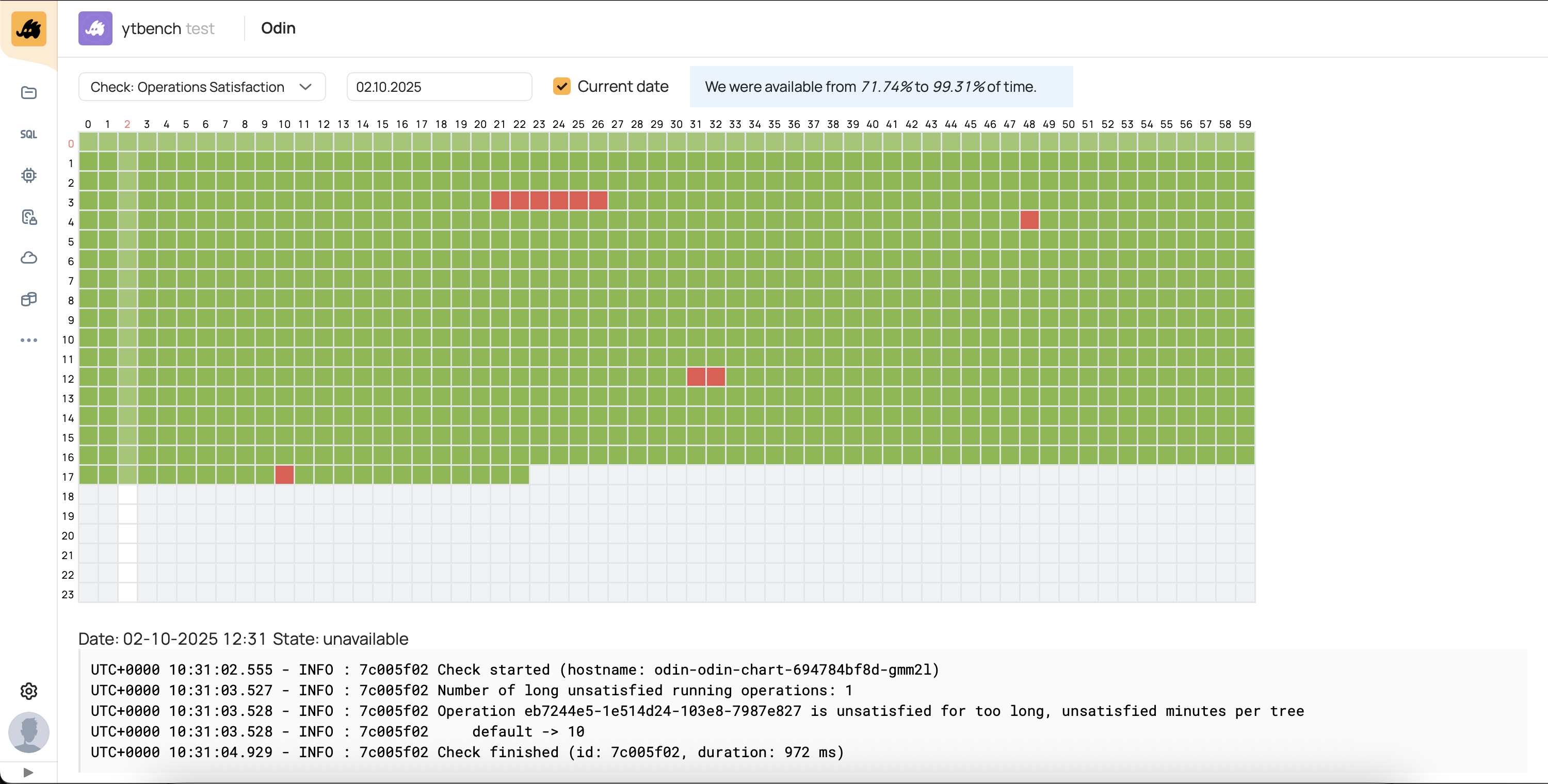Select red cell at hour 17 minute 10

point(284,475)
